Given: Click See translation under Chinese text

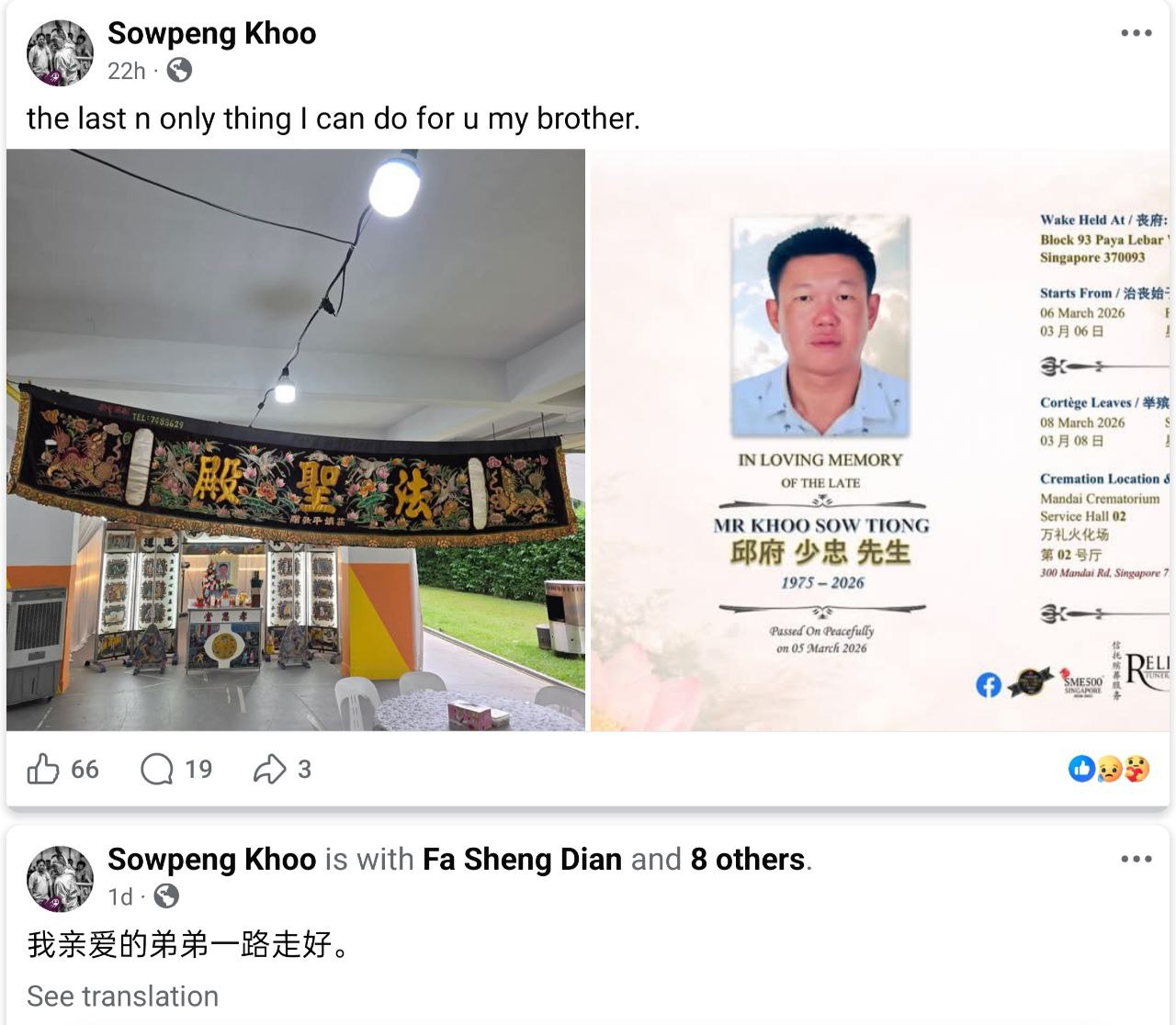Looking at the screenshot, I should coord(122,997).
